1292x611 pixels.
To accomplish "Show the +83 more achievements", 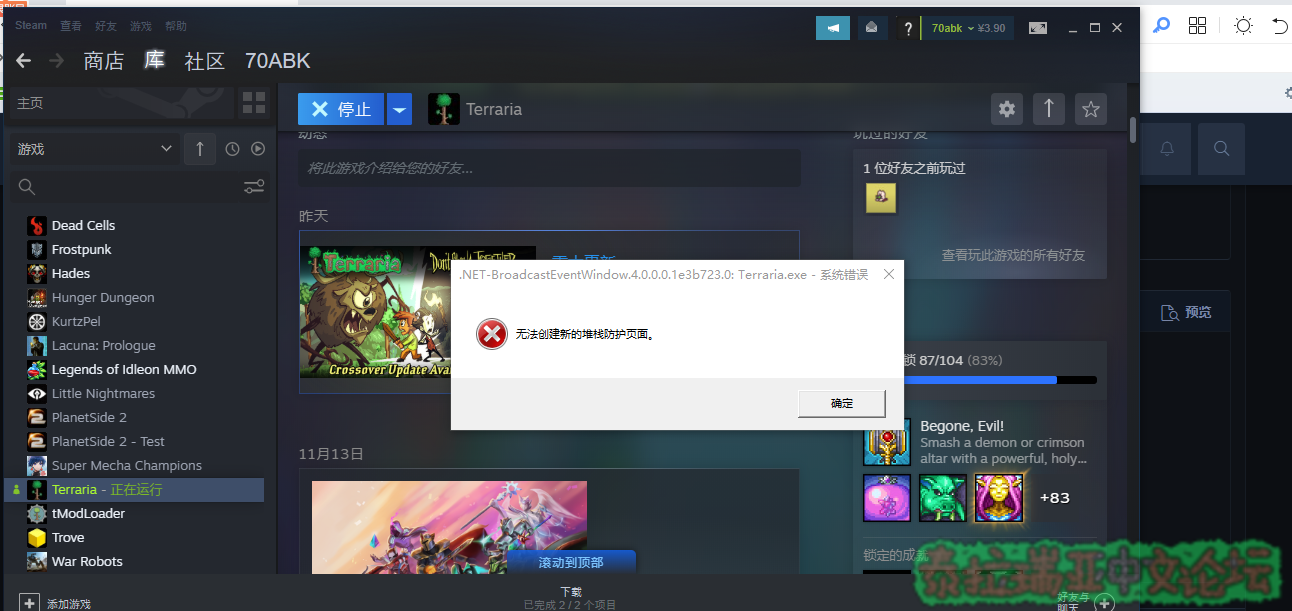I will click(x=1055, y=498).
